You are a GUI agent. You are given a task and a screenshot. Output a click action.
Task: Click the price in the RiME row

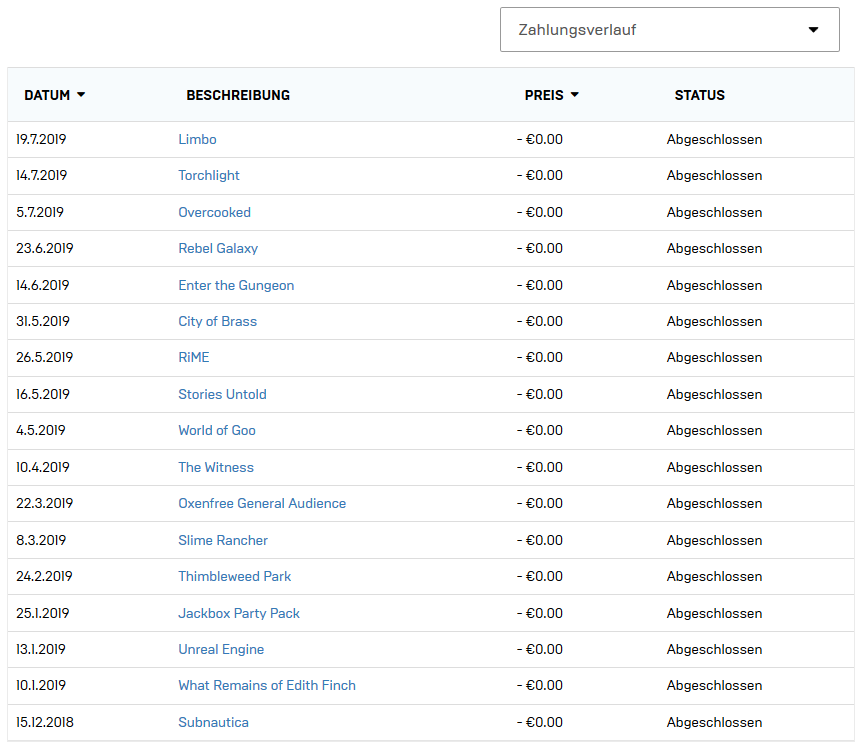540,358
